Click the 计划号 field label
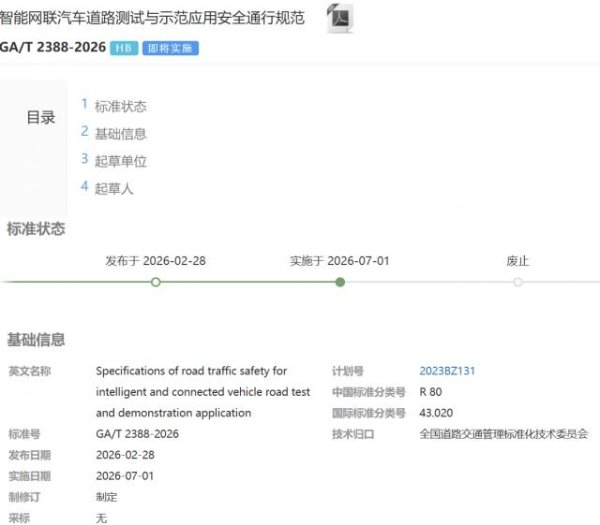600x525 pixels. 347,371
